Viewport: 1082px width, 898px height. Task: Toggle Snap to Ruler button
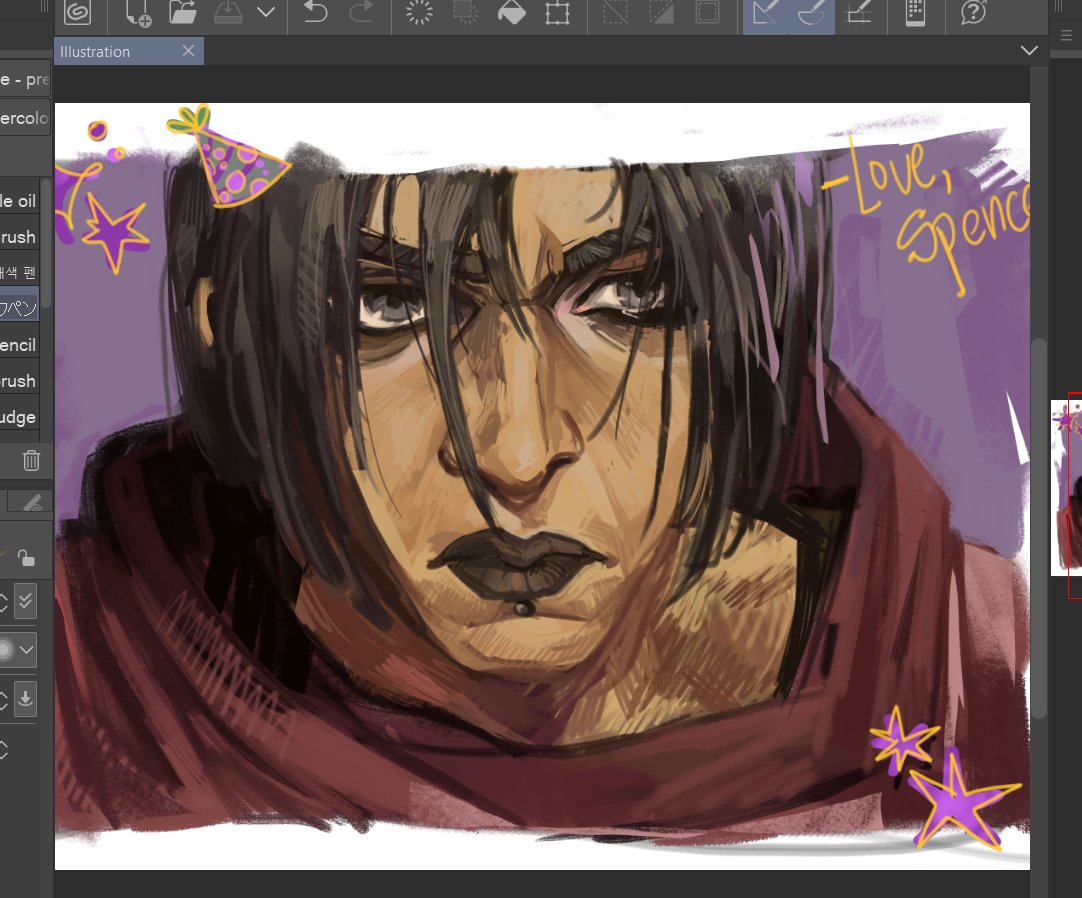[x=766, y=12]
